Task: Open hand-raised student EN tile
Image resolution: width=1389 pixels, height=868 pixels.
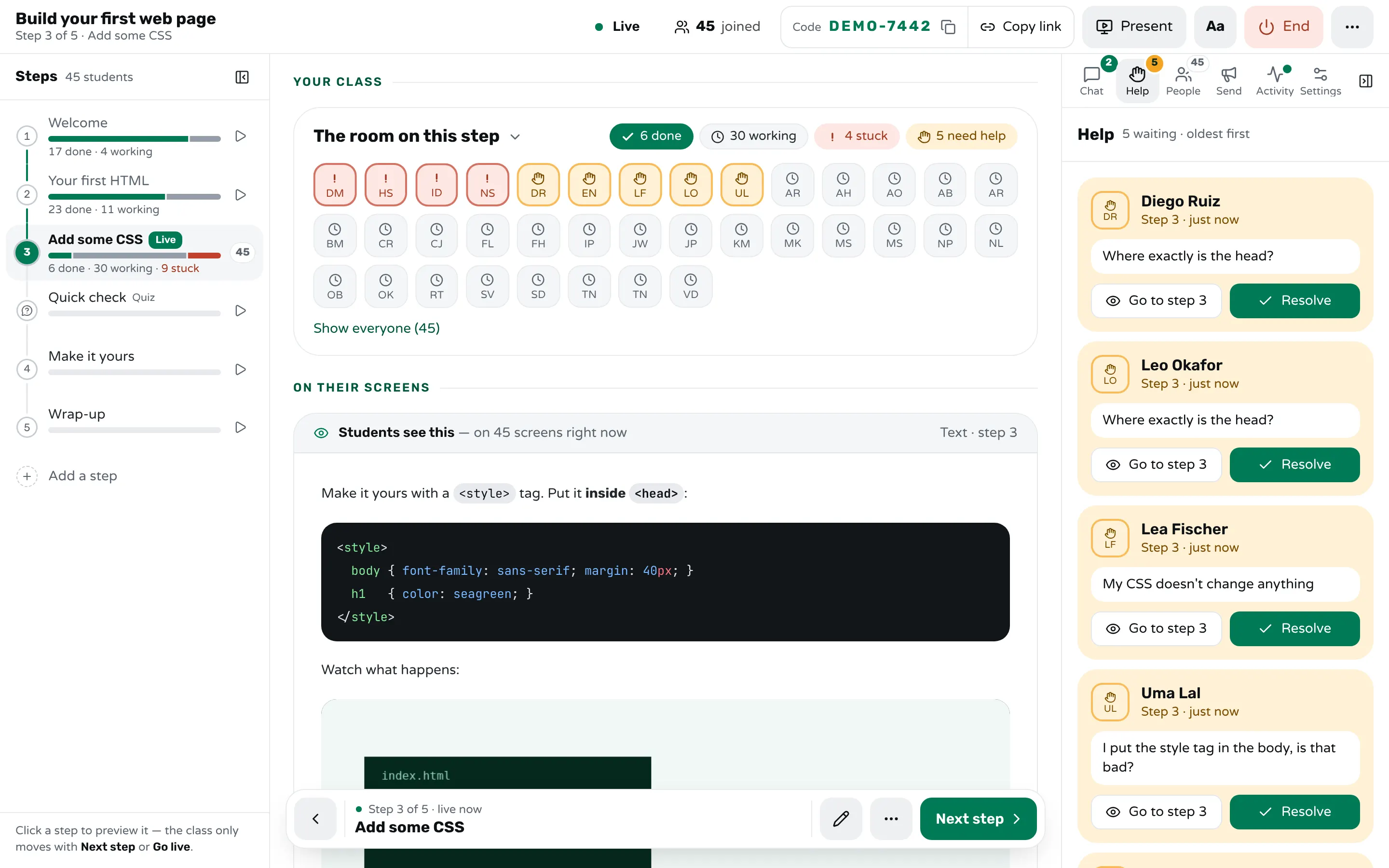Action: (589, 185)
